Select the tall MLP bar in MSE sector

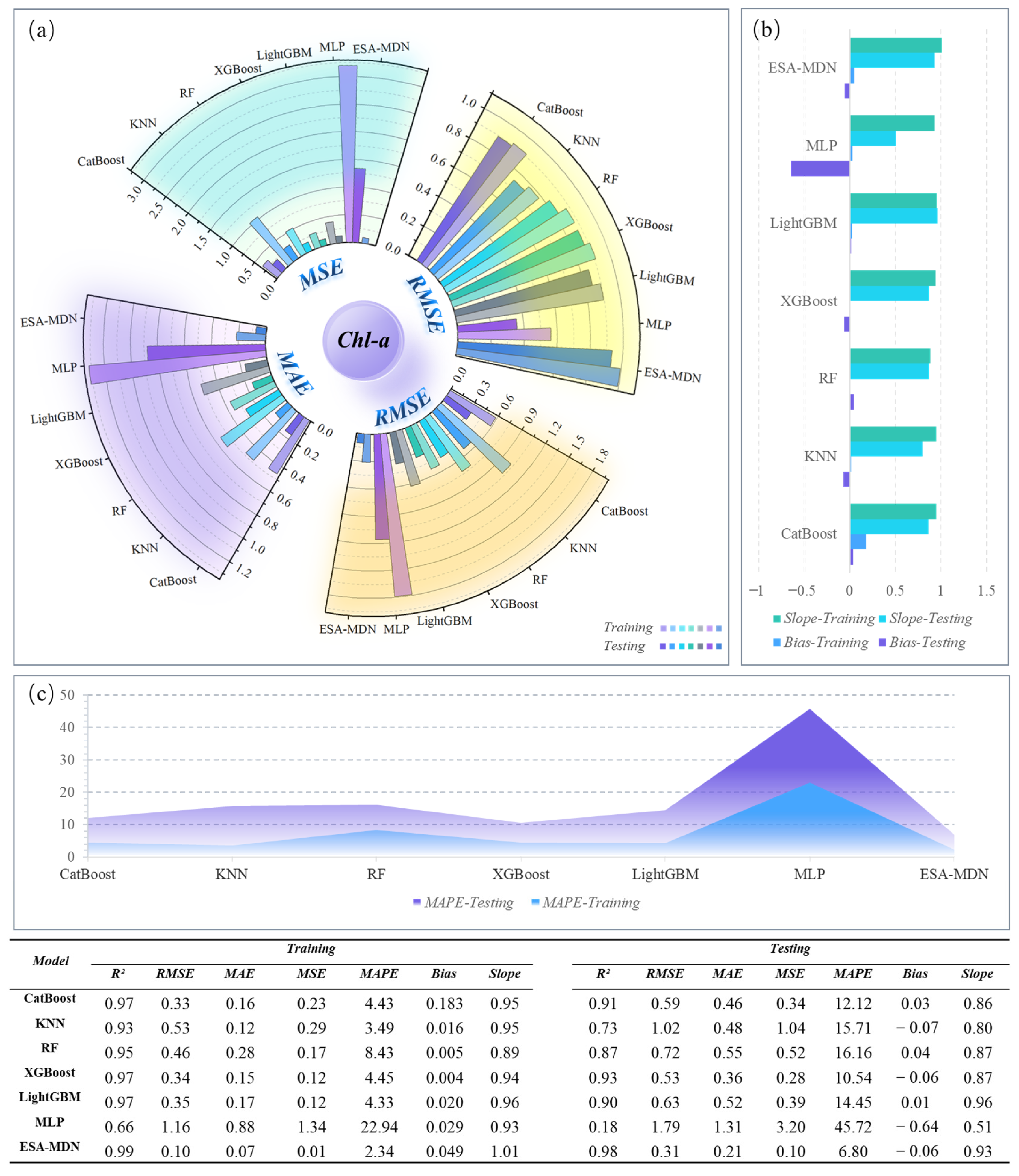(348, 148)
